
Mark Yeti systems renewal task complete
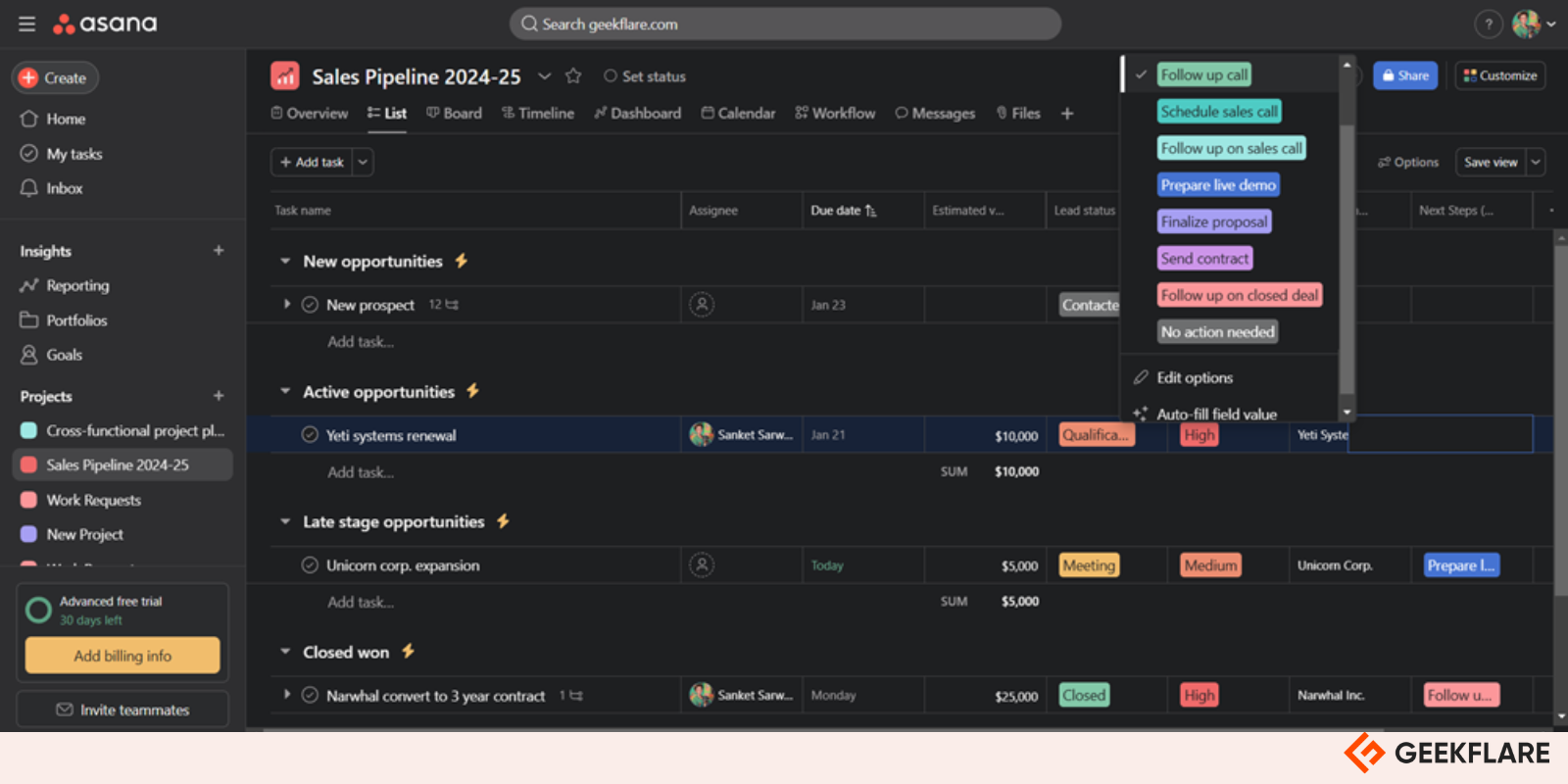coord(310,435)
